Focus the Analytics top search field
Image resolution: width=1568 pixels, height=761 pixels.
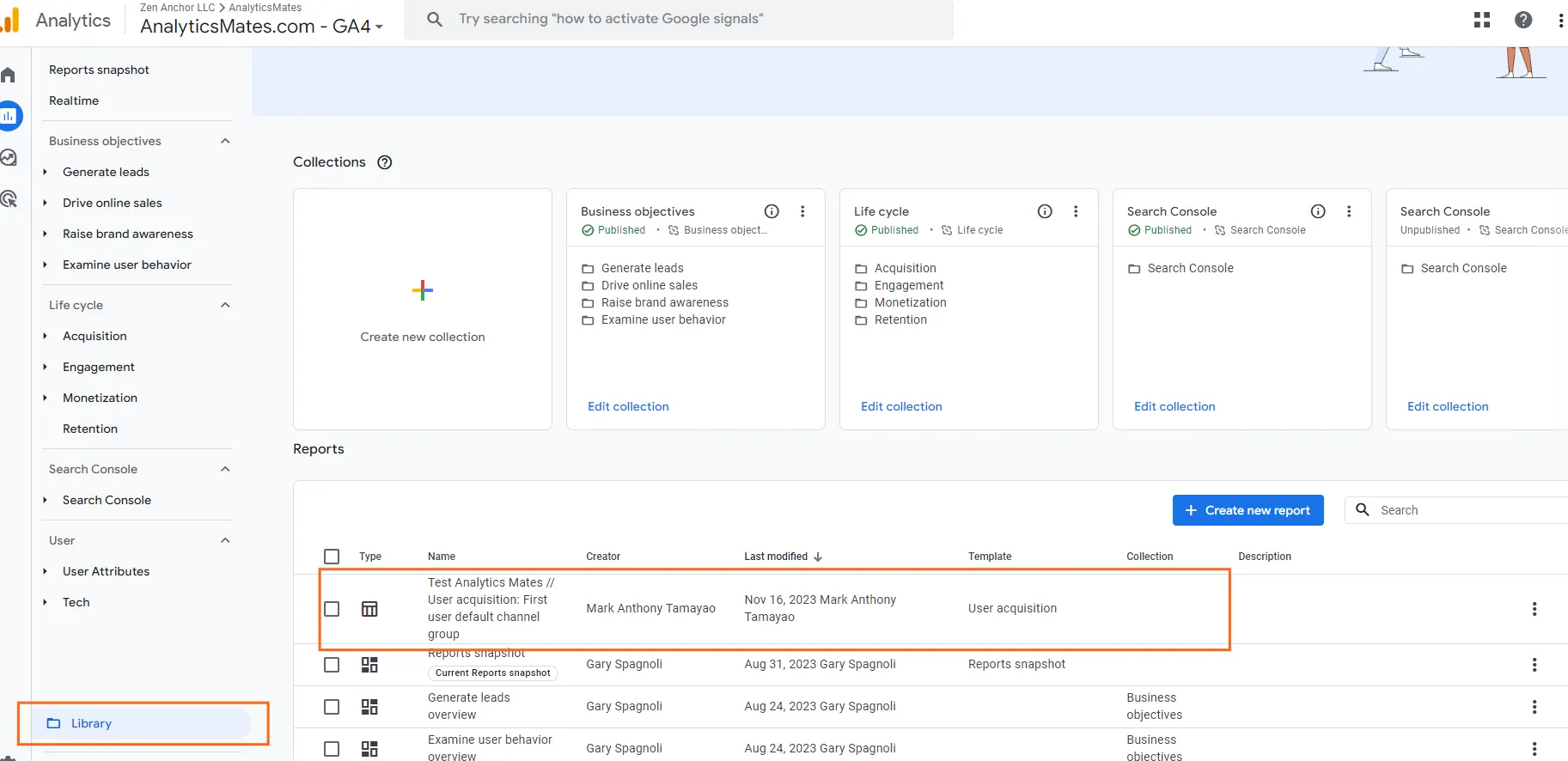(679, 19)
